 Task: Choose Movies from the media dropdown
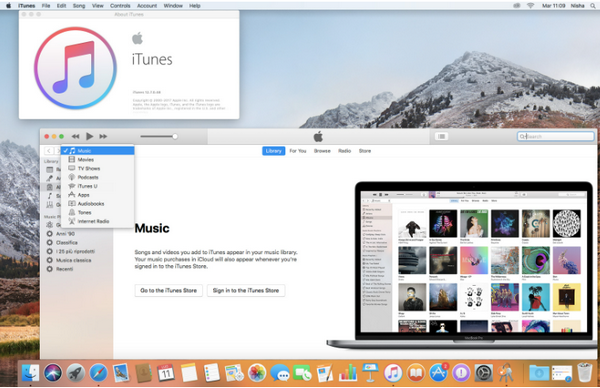tap(98, 160)
